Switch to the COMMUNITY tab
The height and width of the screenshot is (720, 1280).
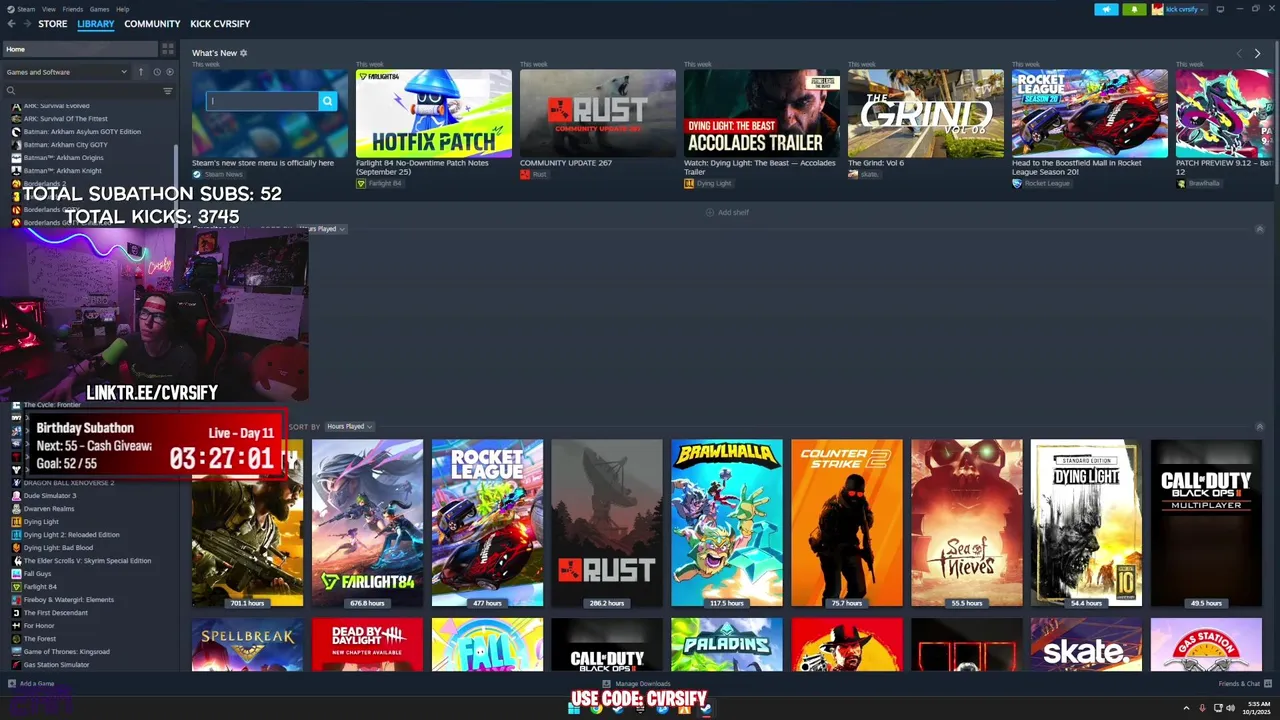pos(152,24)
